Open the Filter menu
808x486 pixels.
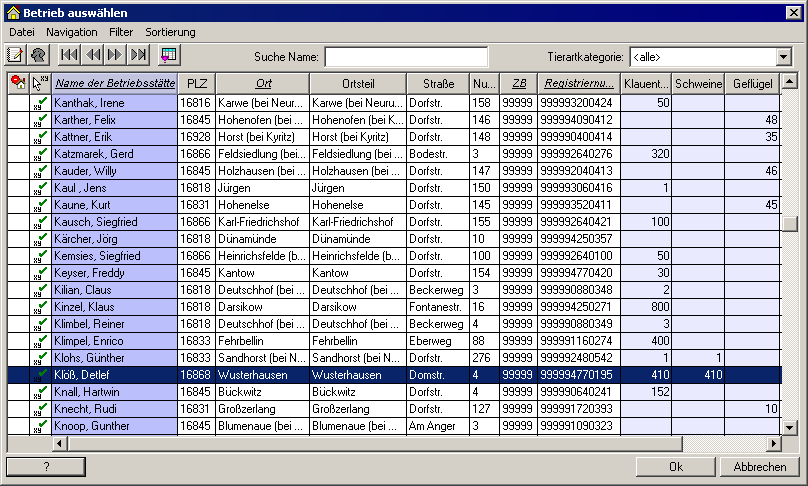coord(121,32)
